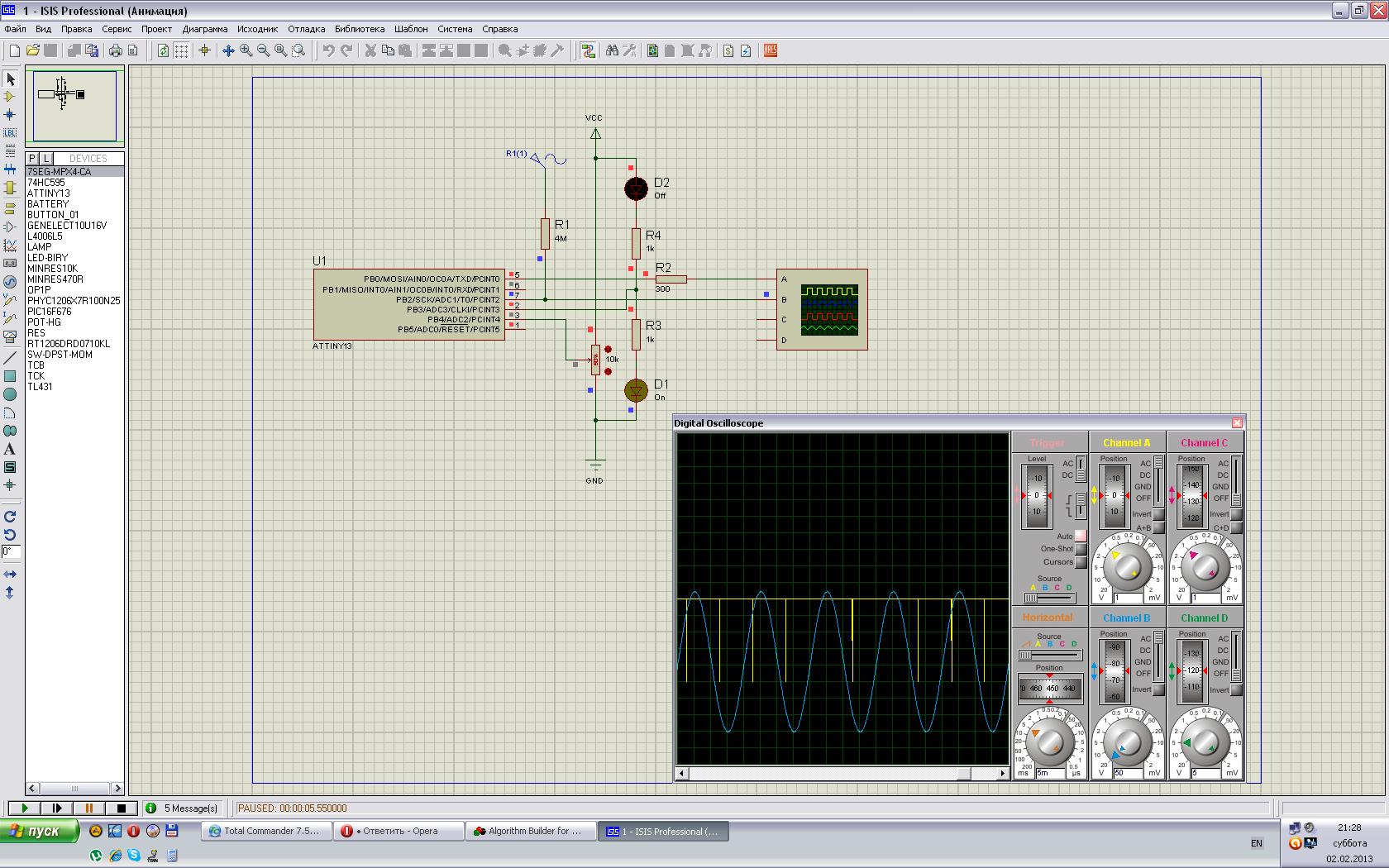1389x868 pixels.
Task: Click the print icon in toolbar
Action: 116,51
